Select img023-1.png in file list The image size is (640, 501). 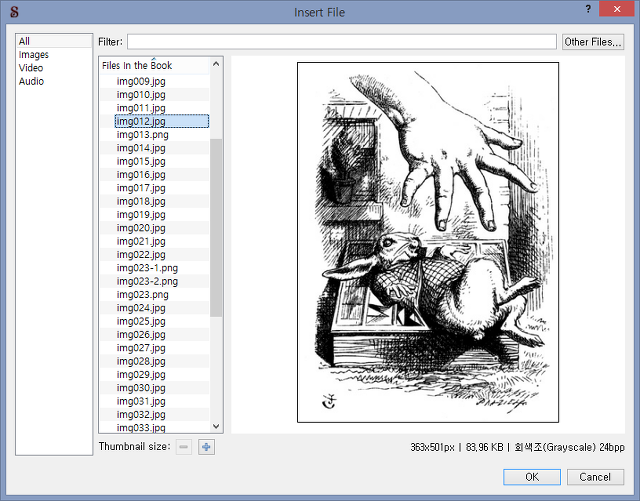(147, 268)
